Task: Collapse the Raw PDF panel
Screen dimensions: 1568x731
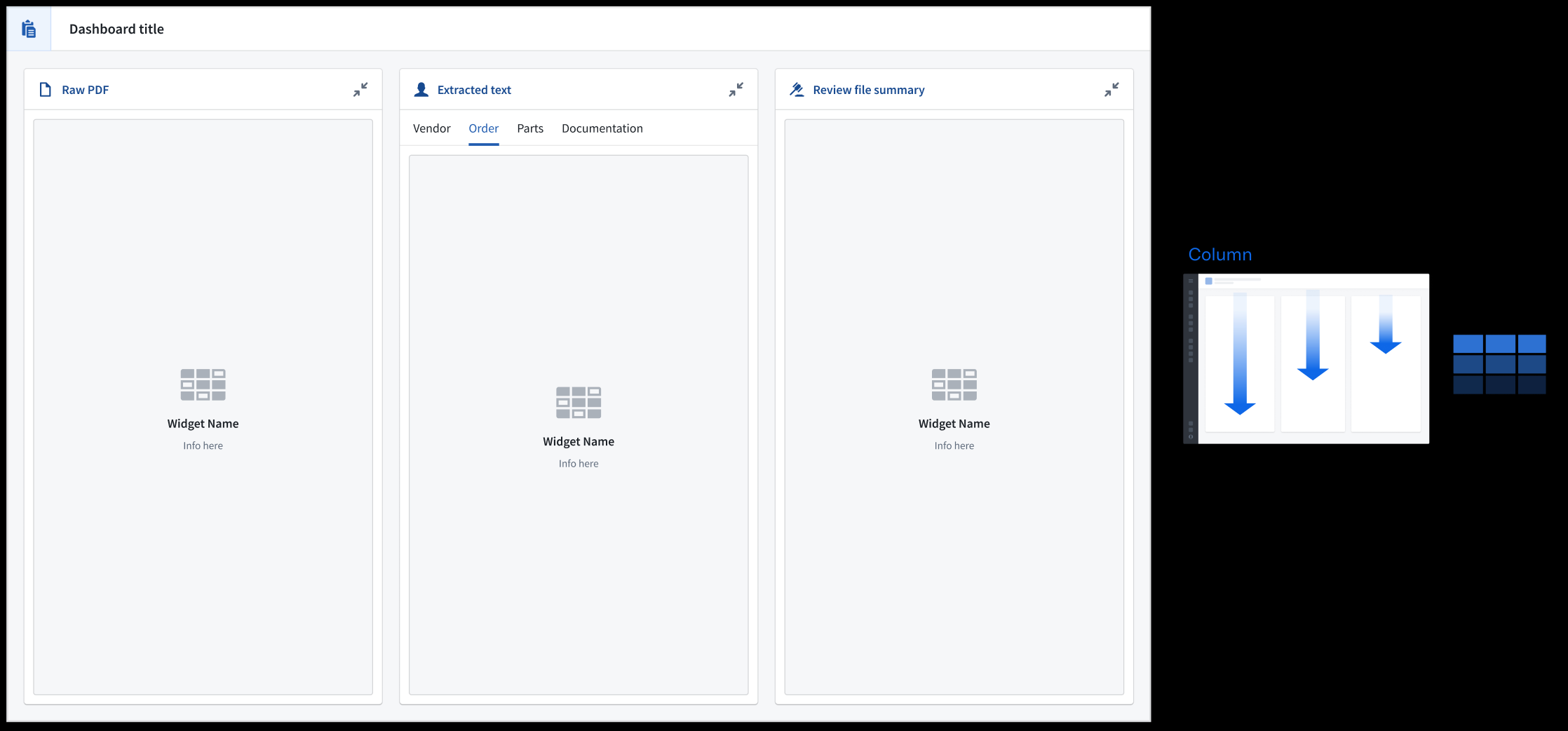Action: pyautogui.click(x=360, y=90)
